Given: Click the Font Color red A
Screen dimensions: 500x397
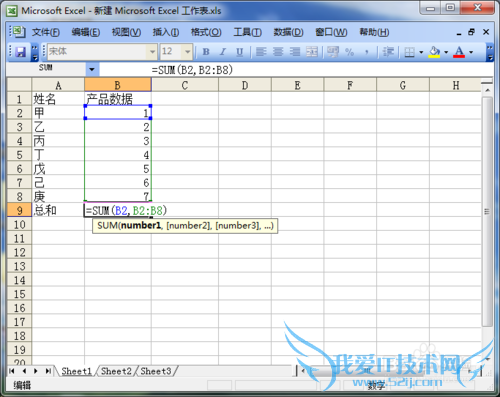Looking at the screenshot, I should tap(459, 52).
